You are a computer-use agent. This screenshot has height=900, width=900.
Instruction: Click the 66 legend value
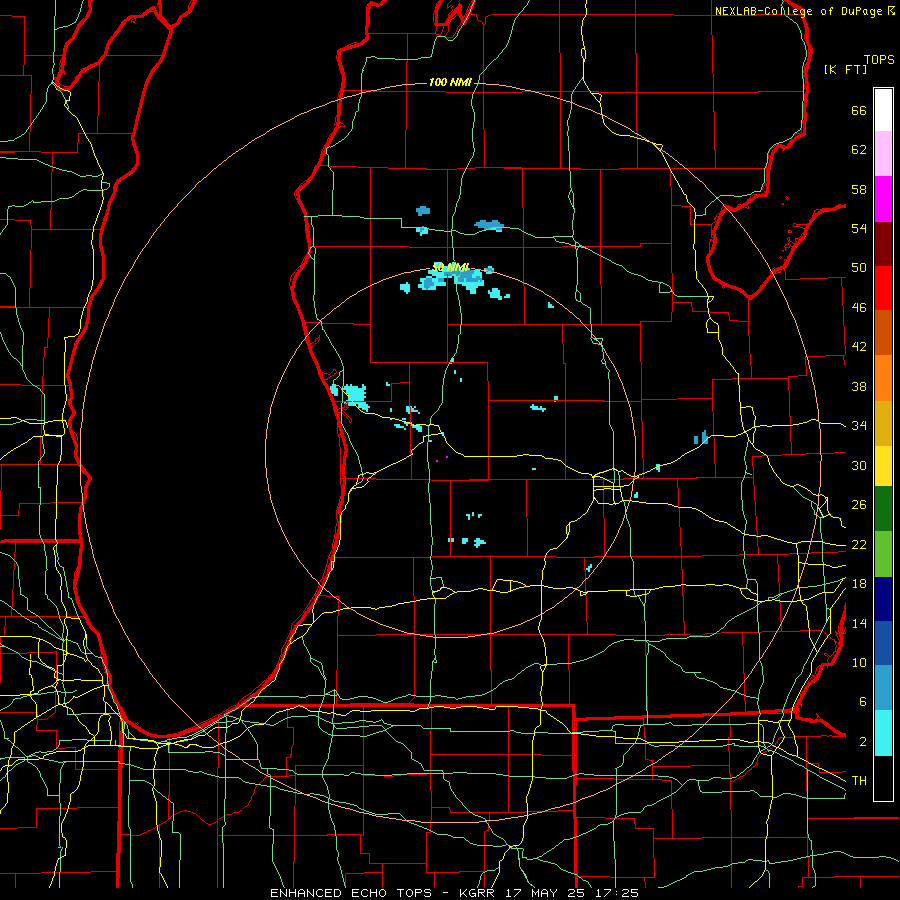[x=859, y=111]
